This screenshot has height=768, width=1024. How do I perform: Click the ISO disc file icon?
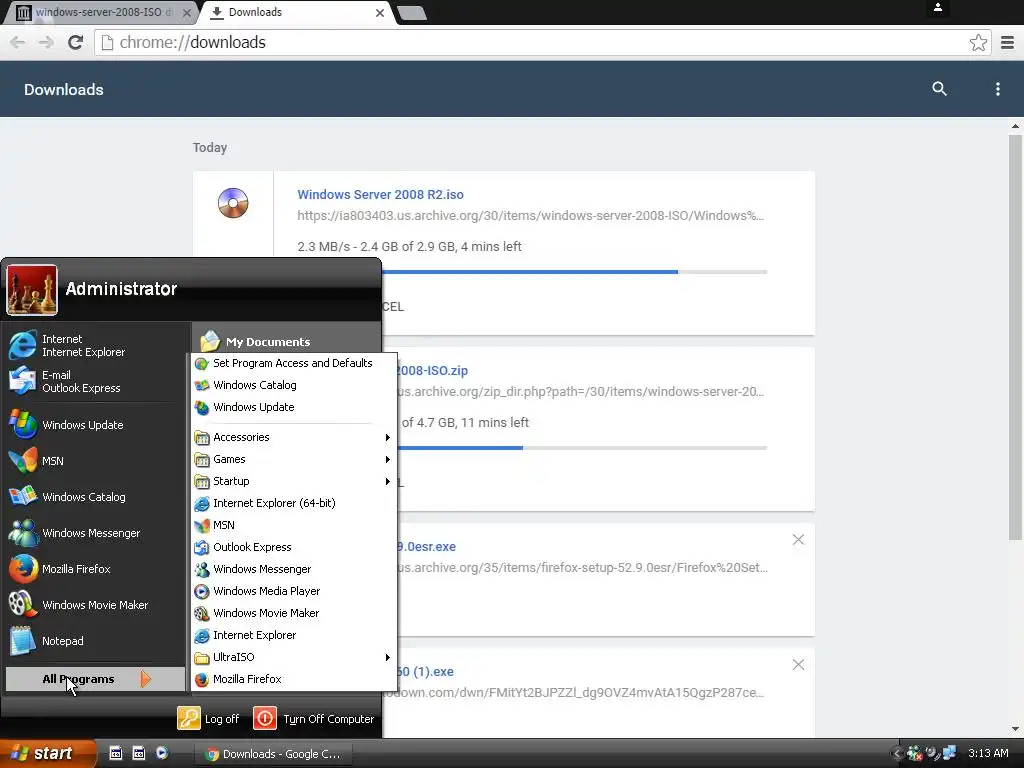pos(233,202)
